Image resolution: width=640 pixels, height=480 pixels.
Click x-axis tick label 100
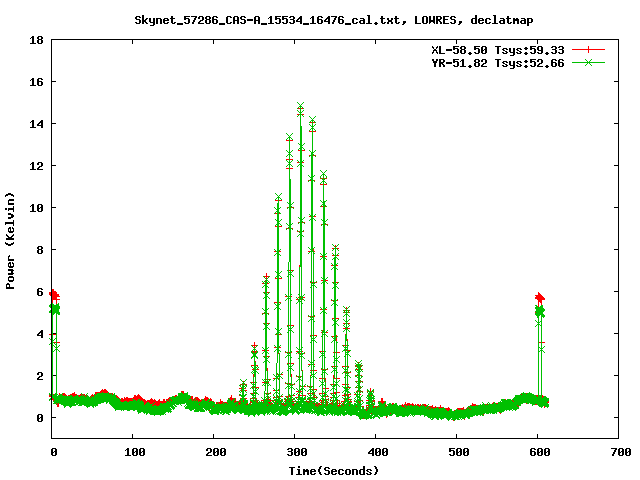(135, 452)
